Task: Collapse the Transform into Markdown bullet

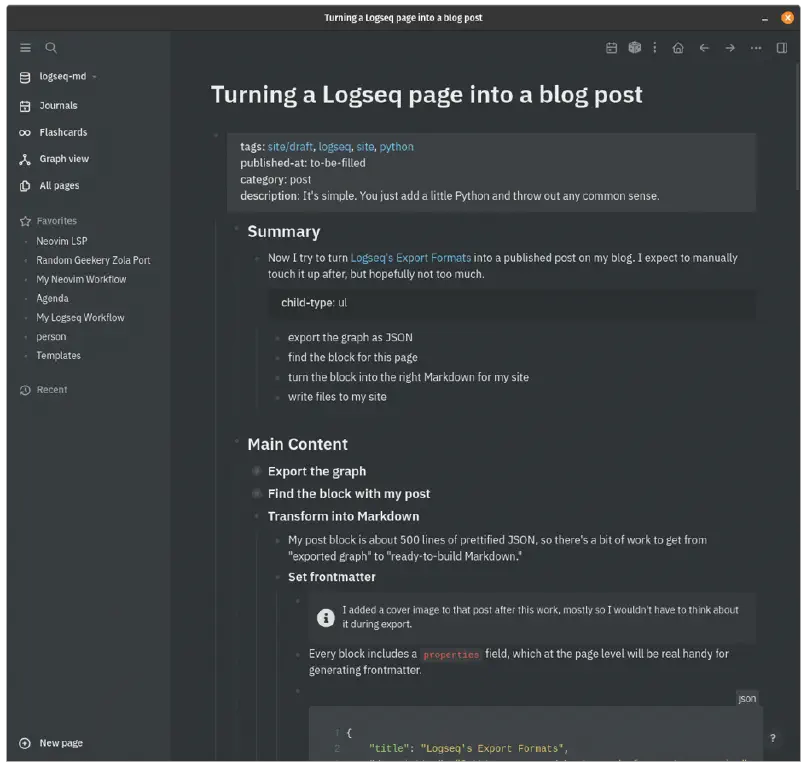Action: pos(257,516)
